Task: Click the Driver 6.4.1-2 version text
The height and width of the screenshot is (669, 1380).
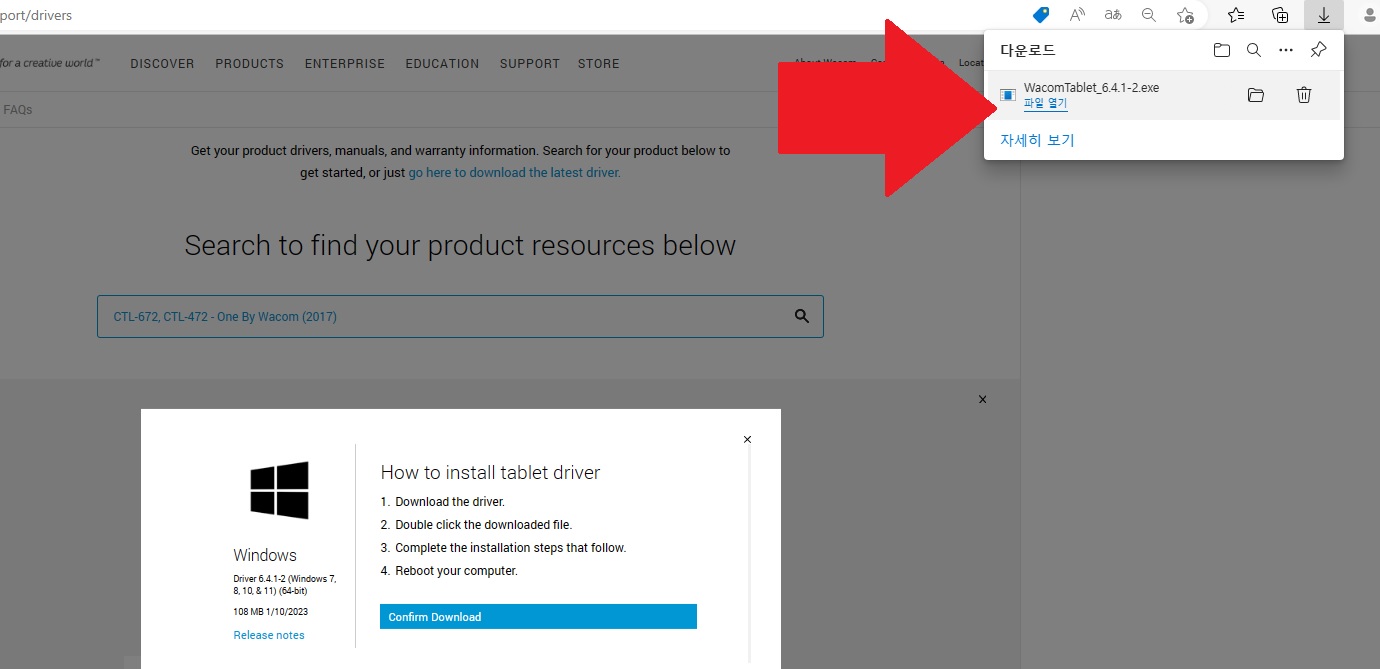Action: point(285,585)
